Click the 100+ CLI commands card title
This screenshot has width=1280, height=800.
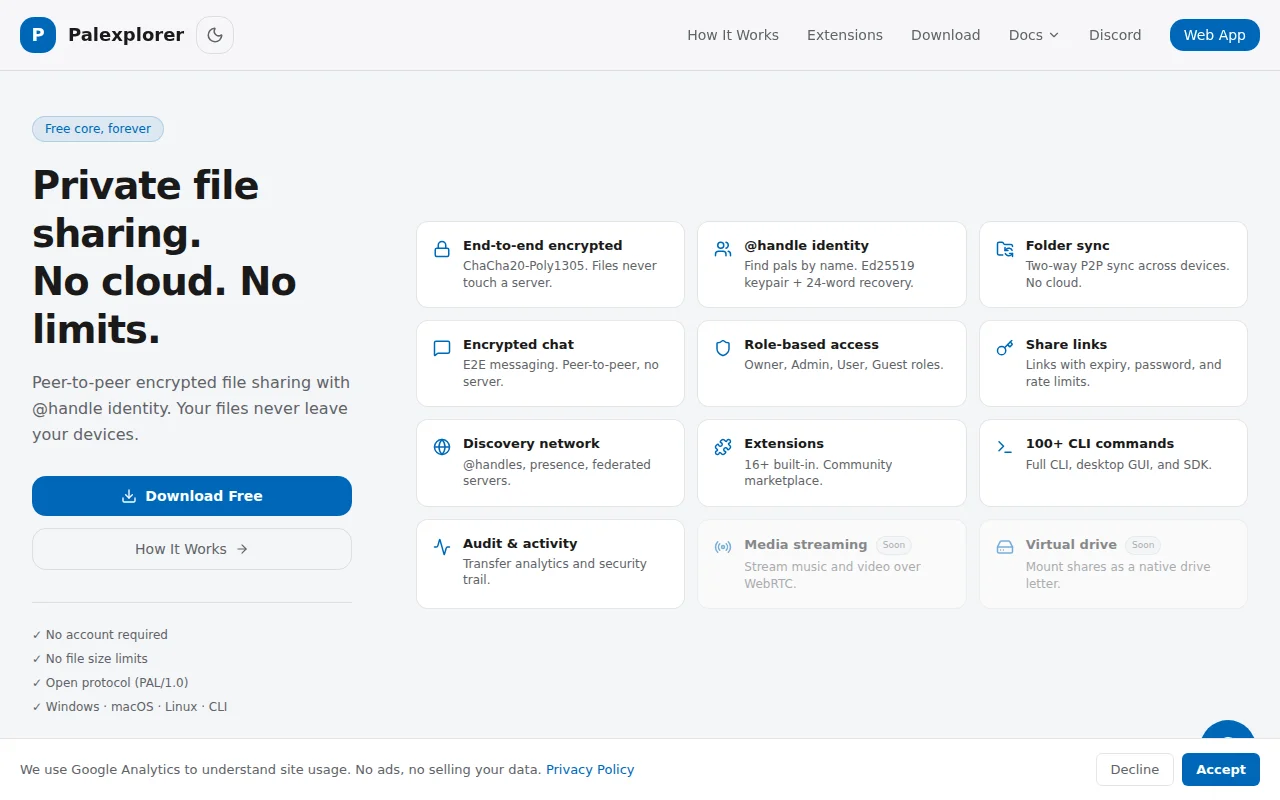click(x=1100, y=443)
